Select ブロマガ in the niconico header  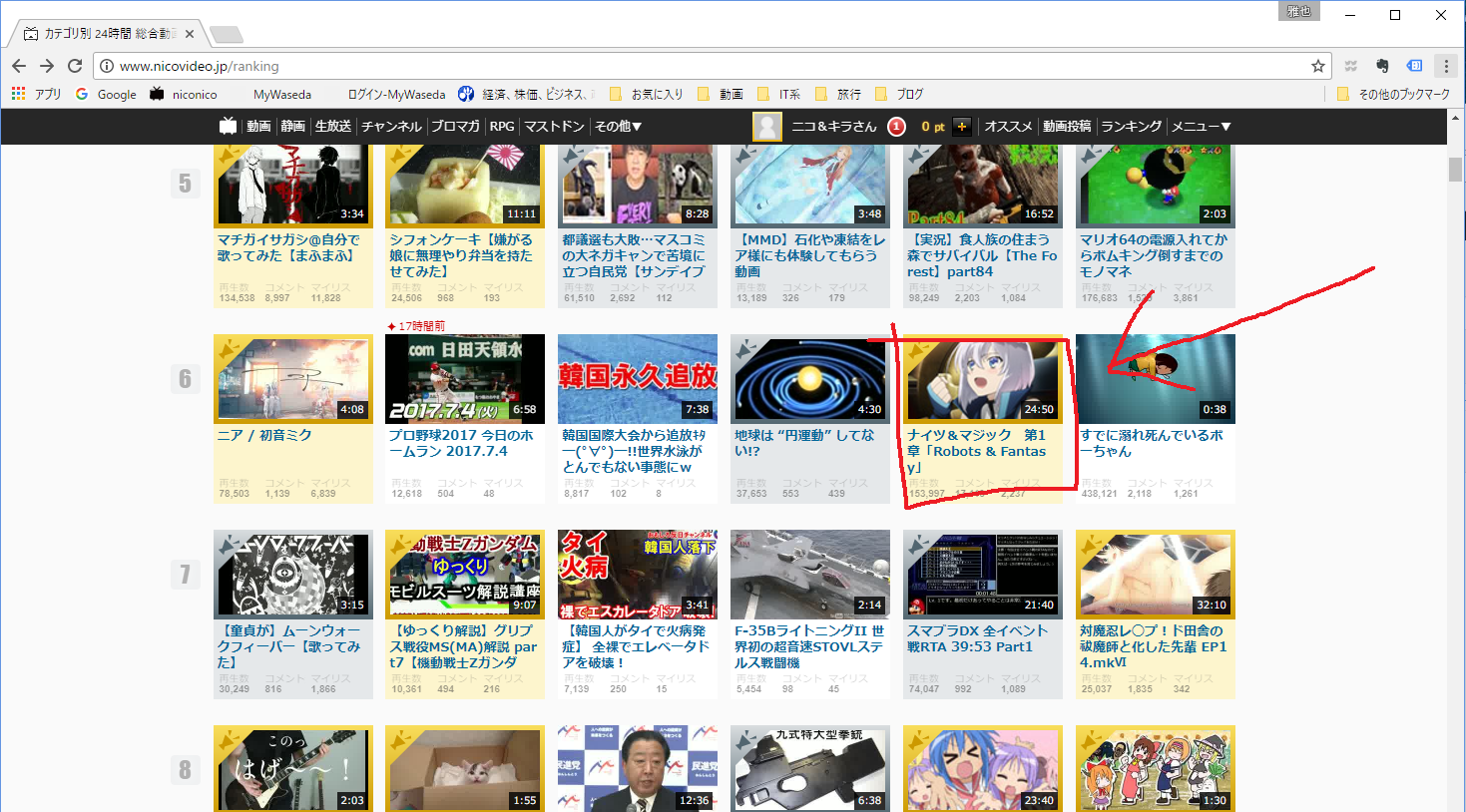click(456, 126)
